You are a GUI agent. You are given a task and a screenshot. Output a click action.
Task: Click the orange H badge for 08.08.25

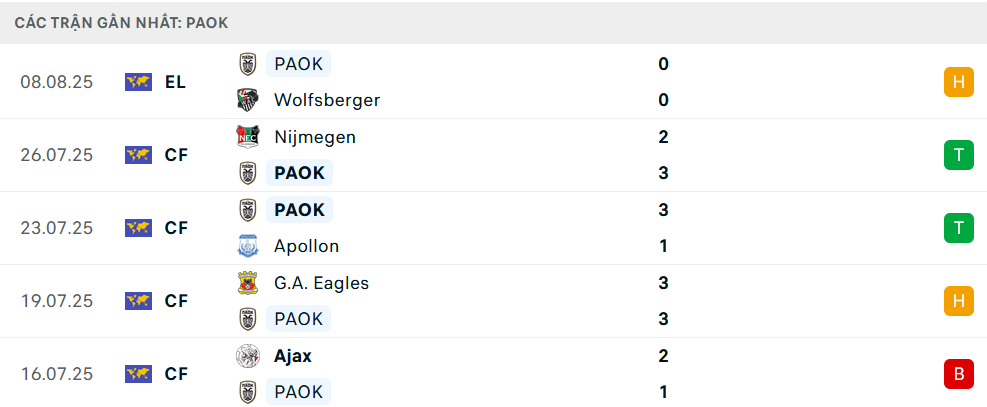coord(958,82)
